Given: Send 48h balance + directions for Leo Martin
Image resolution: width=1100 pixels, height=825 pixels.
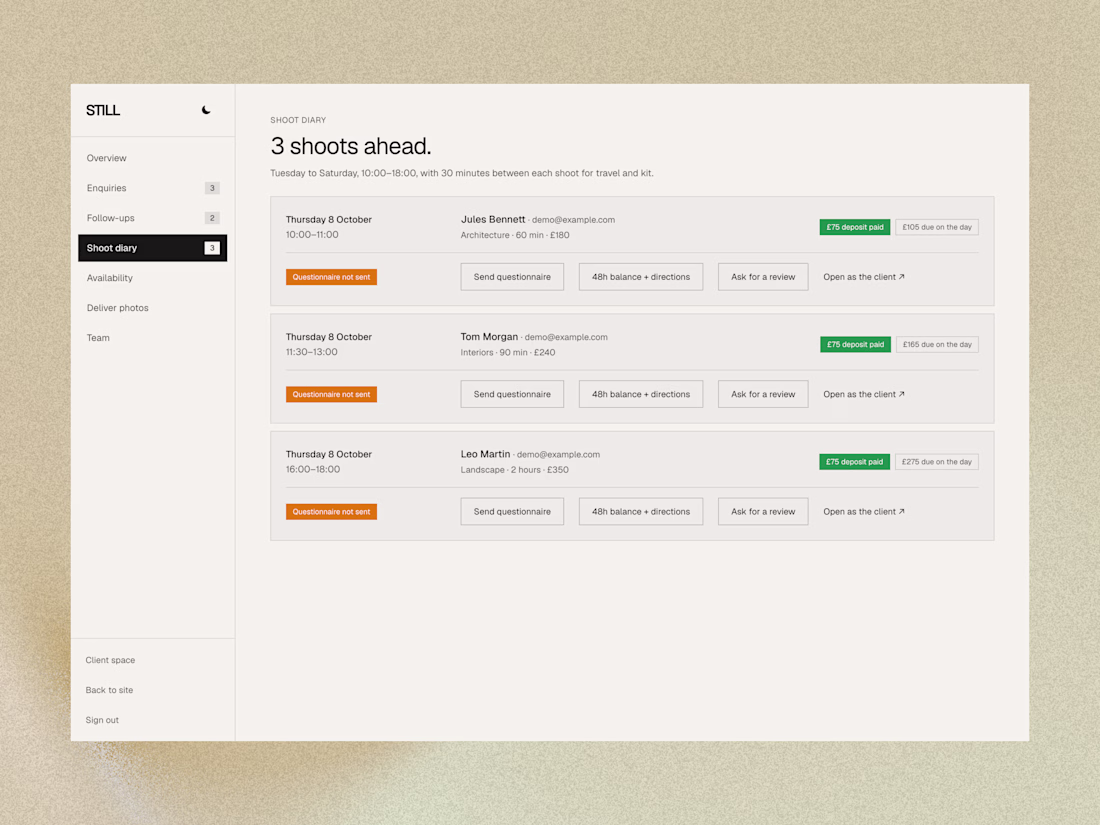Looking at the screenshot, I should click(640, 511).
